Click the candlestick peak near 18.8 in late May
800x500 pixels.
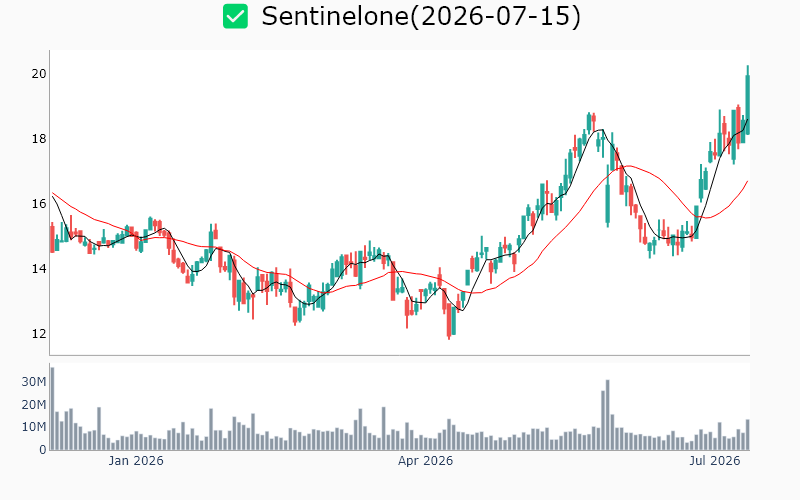coord(589,123)
